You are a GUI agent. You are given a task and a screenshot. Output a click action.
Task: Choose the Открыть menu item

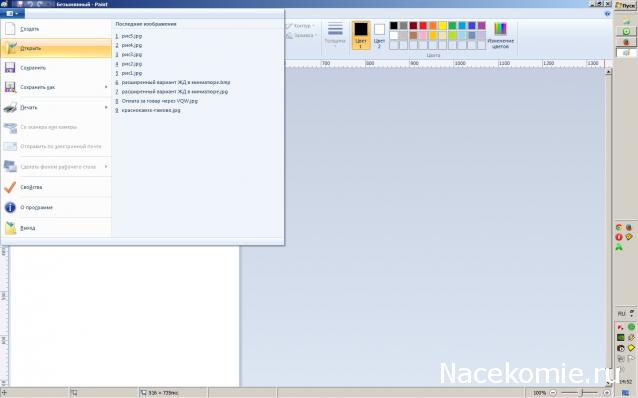[56, 48]
